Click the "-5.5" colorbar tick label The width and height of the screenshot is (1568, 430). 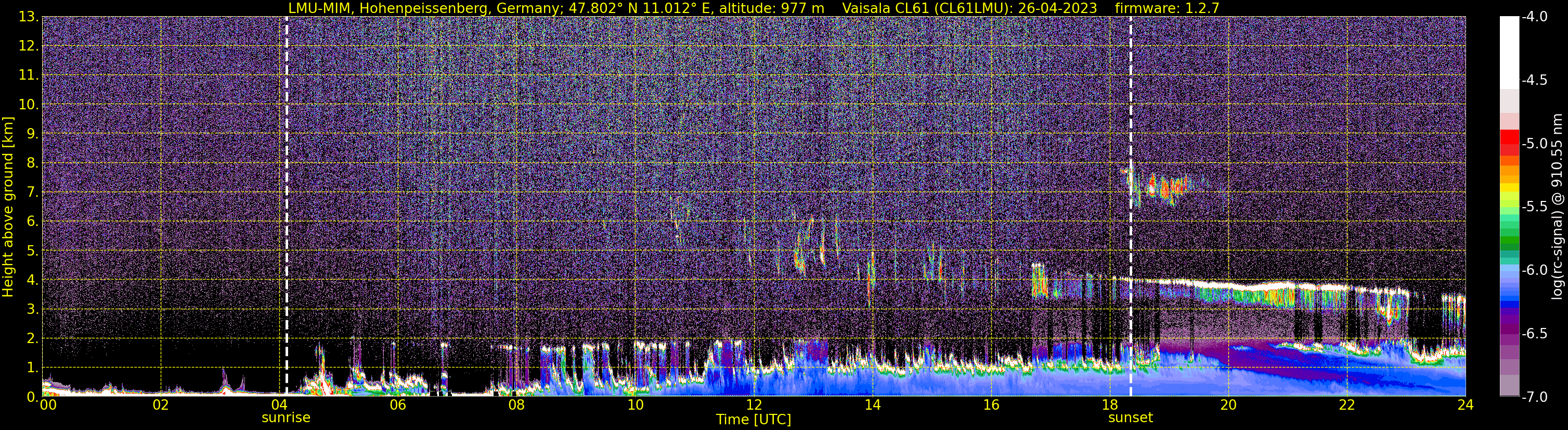tap(1535, 207)
